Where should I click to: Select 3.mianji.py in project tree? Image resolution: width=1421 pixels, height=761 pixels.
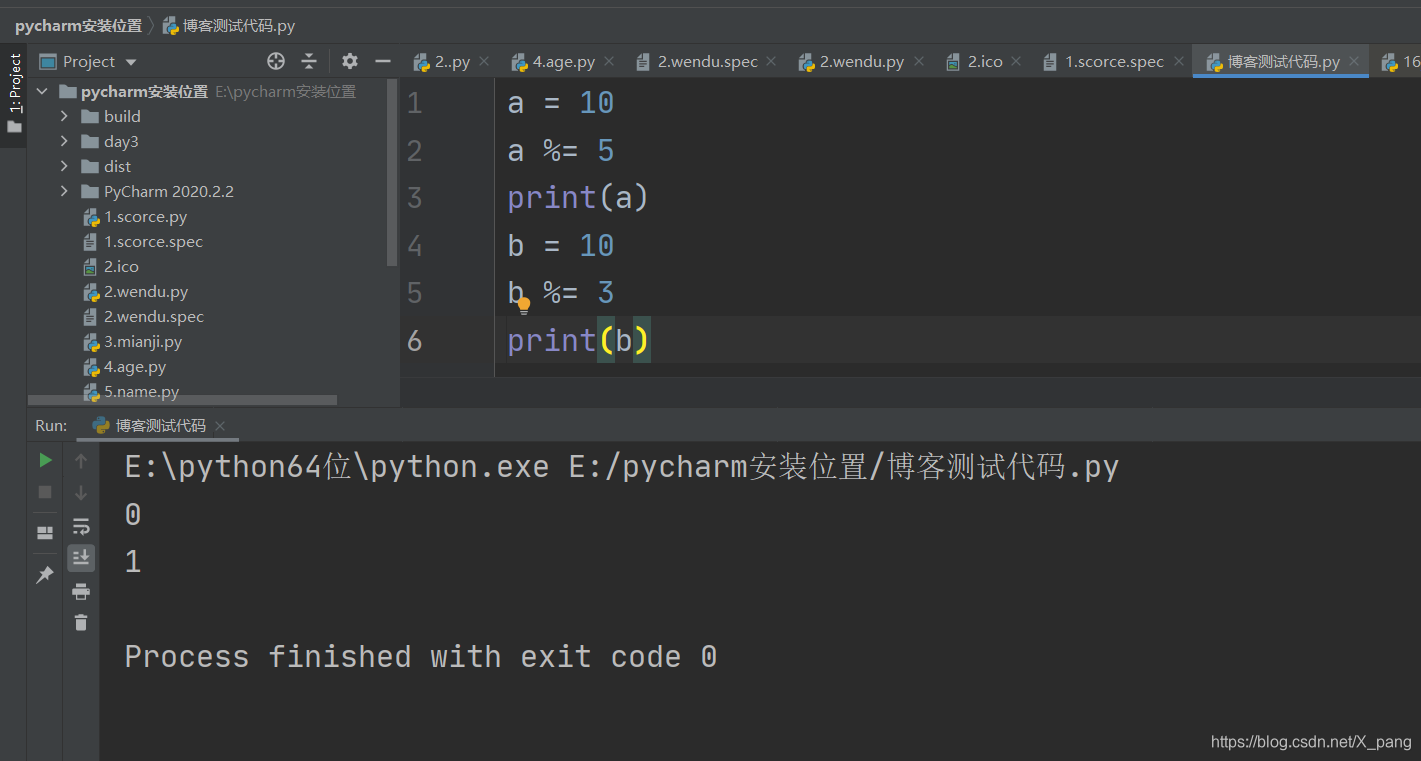coord(143,341)
